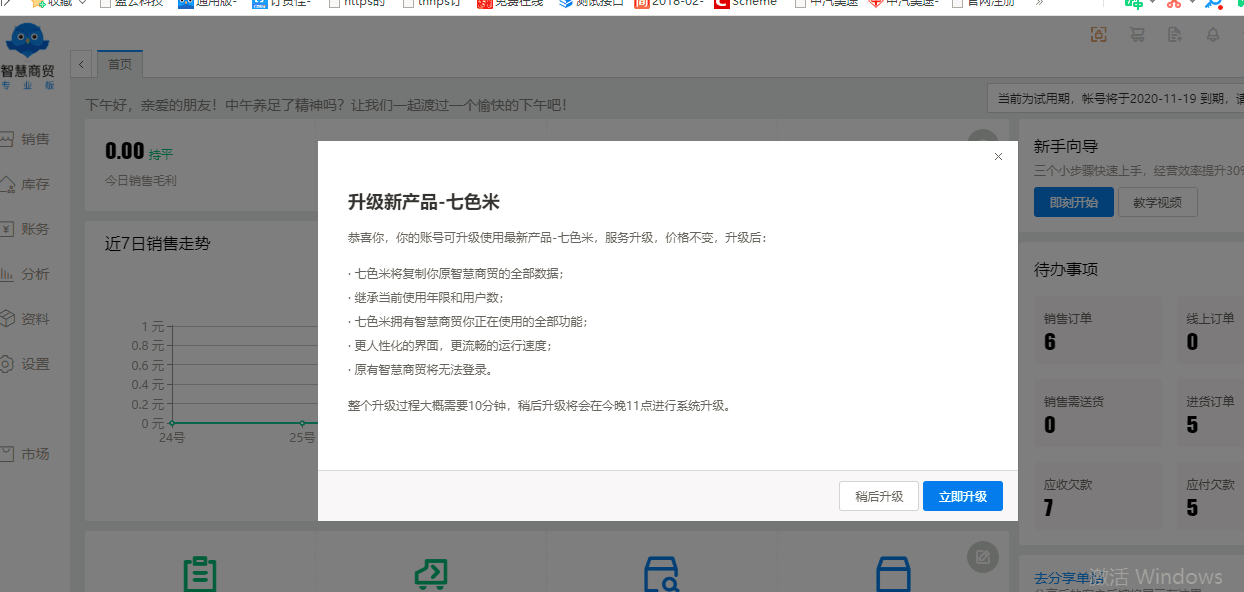Click the green clipboard shortcut icon
This screenshot has width=1244, height=592.
200,575
